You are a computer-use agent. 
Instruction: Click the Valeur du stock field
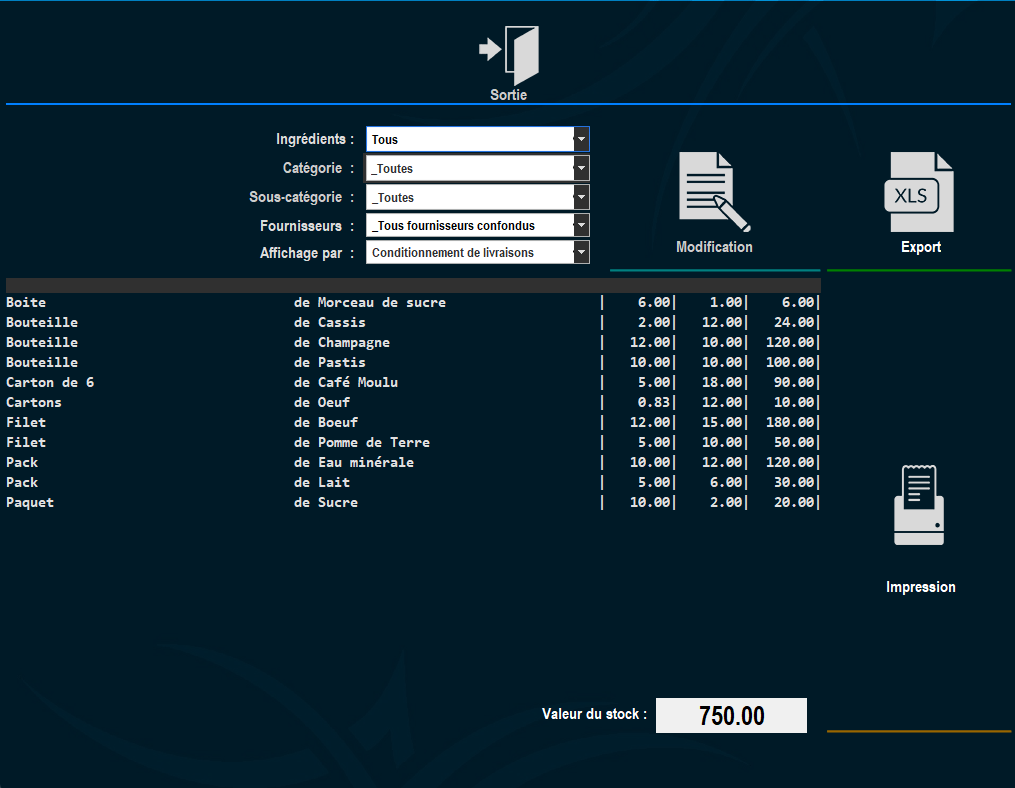pyautogui.click(x=731, y=715)
